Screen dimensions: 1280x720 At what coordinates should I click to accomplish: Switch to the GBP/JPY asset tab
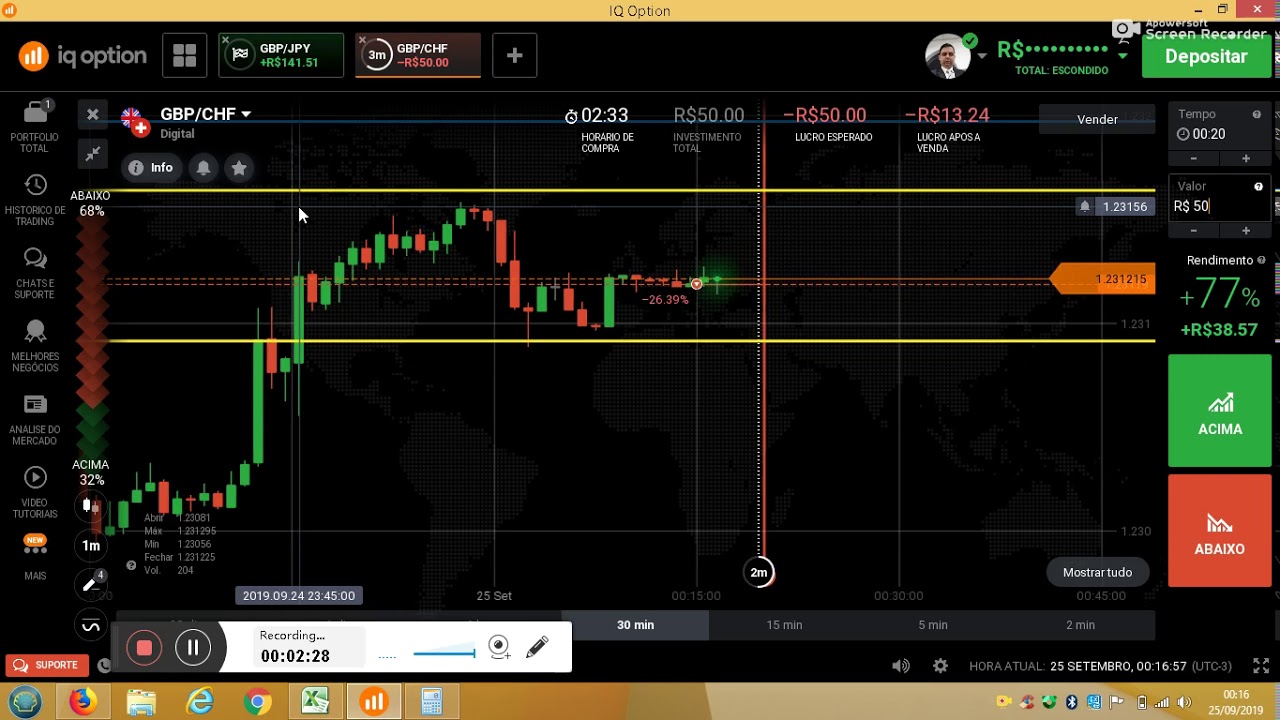click(281, 56)
